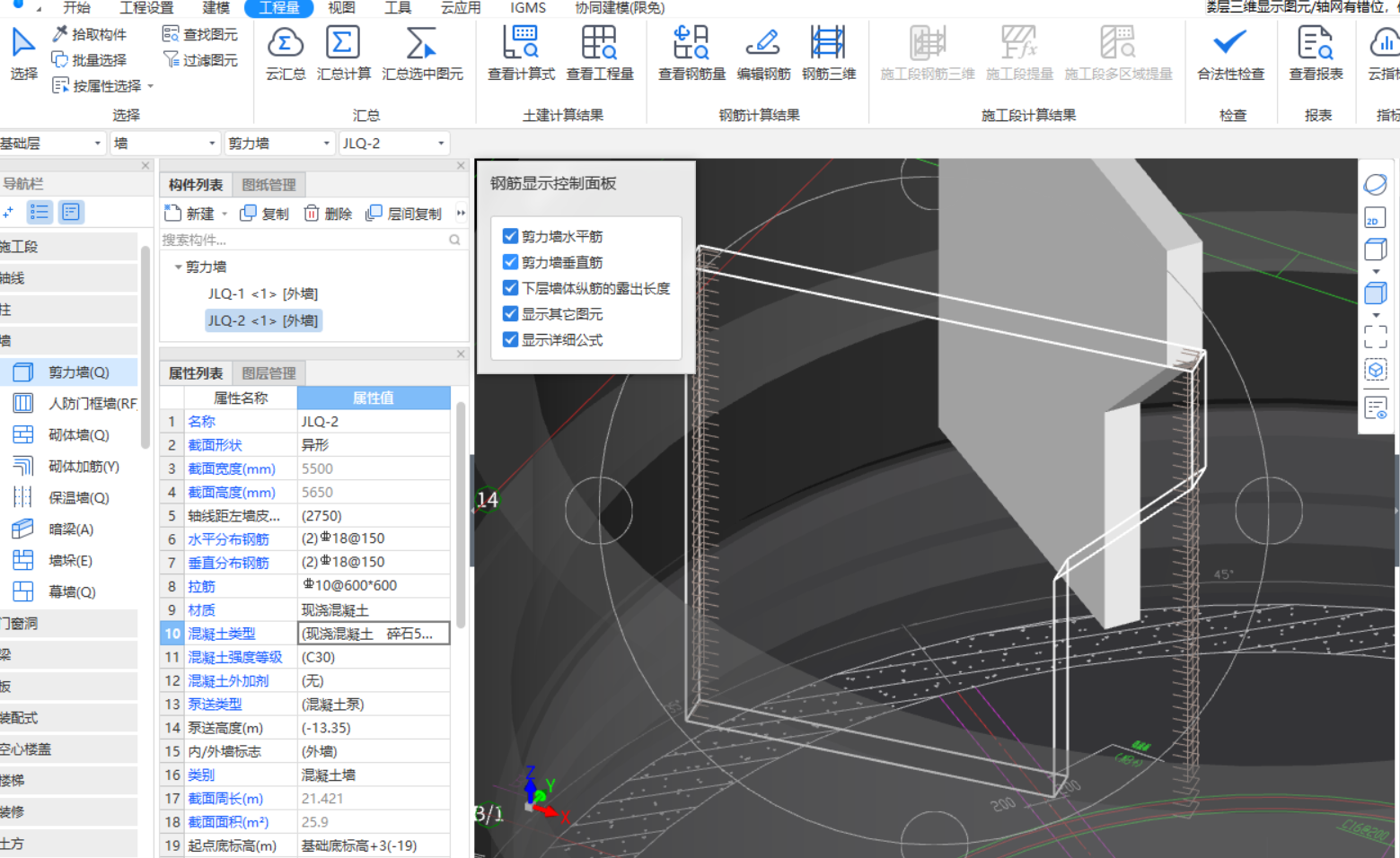Image resolution: width=1400 pixels, height=858 pixels.
Task: Click the 汇总选中图元 tool
Action: point(422,54)
